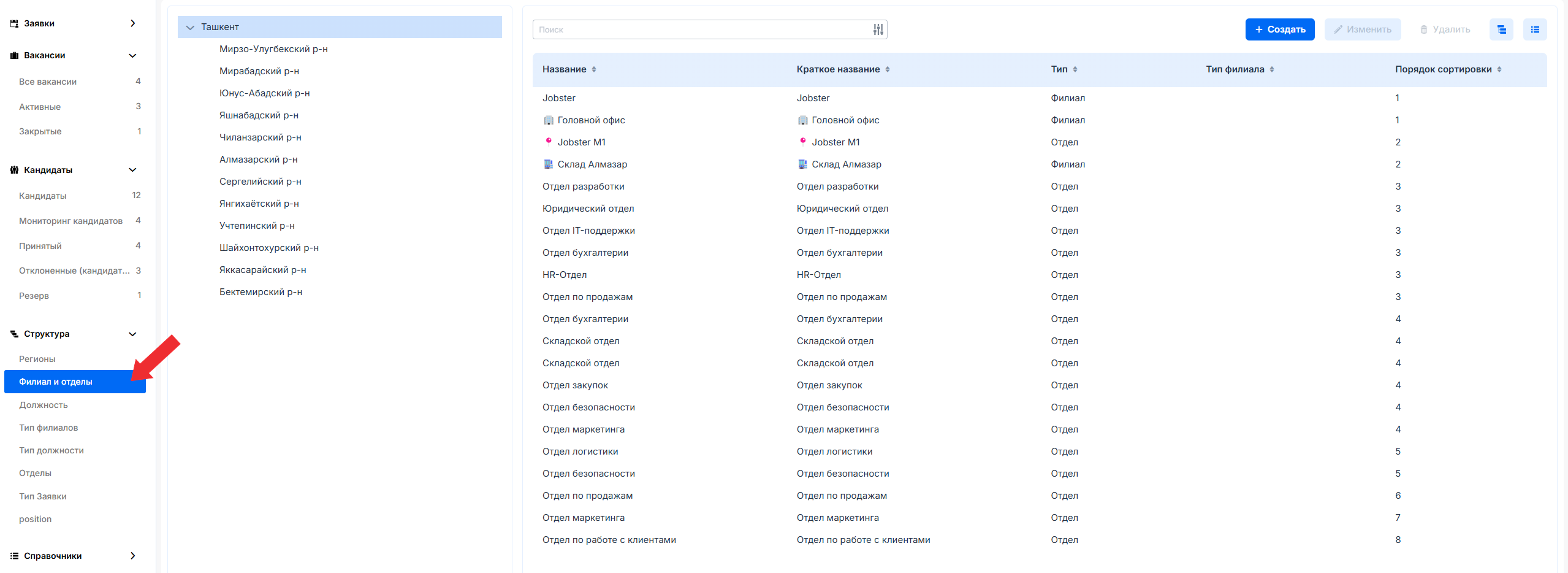Go to Тип филиалов in sidebar
Screen dimensions: 1568x573
coord(48,428)
